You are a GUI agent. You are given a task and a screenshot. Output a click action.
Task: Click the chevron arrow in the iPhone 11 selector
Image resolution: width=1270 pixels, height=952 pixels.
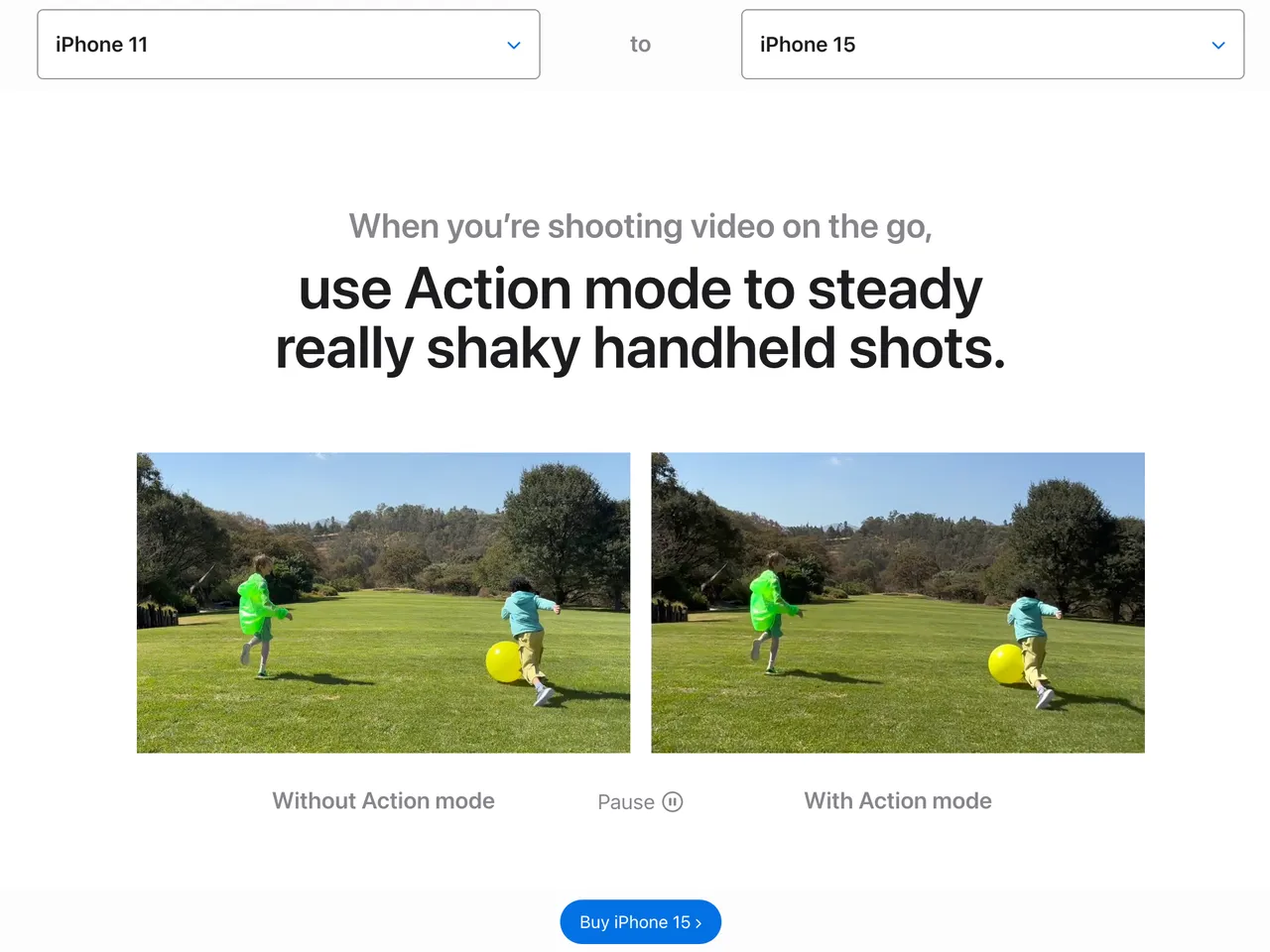(x=514, y=46)
